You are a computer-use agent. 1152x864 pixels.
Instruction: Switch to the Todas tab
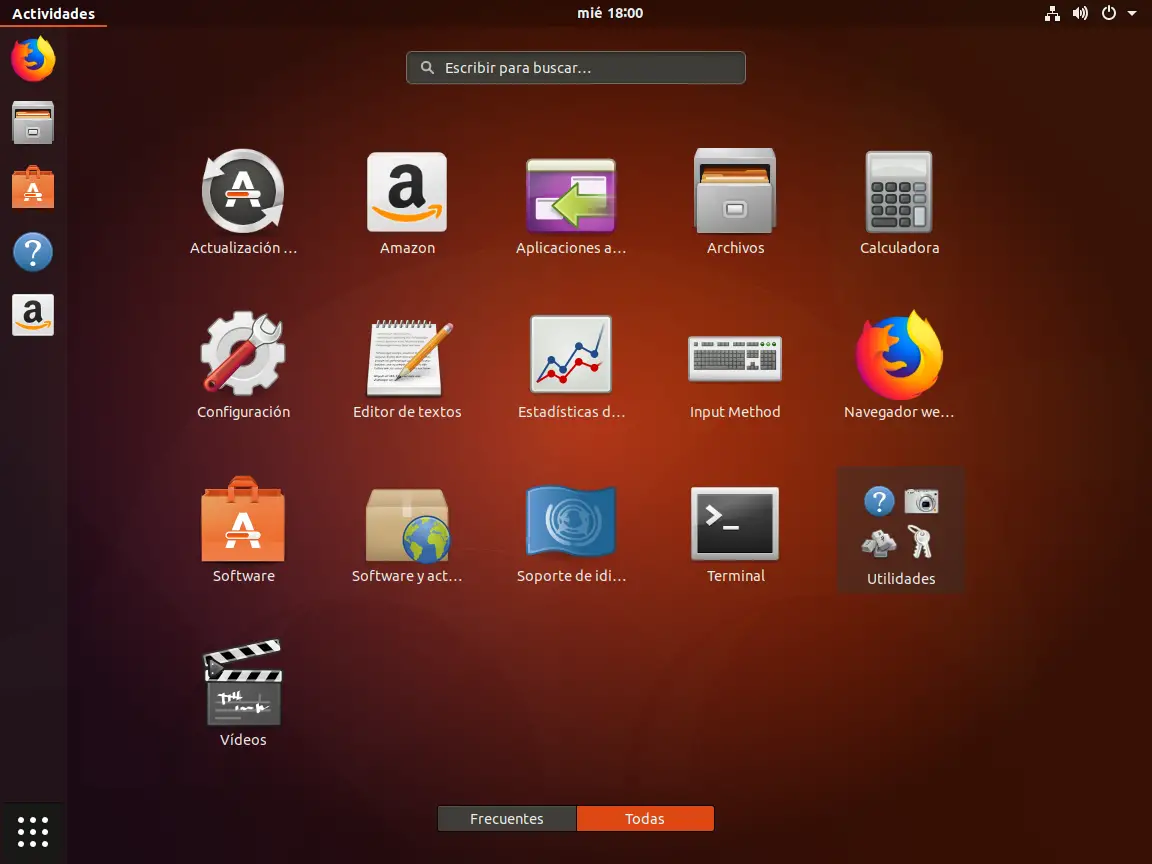[x=645, y=818]
